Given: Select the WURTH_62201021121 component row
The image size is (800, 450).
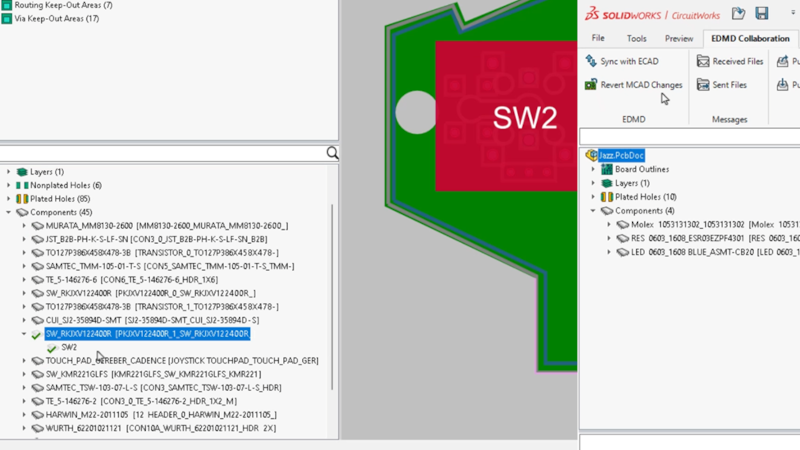Looking at the screenshot, I should pyautogui.click(x=161, y=428).
